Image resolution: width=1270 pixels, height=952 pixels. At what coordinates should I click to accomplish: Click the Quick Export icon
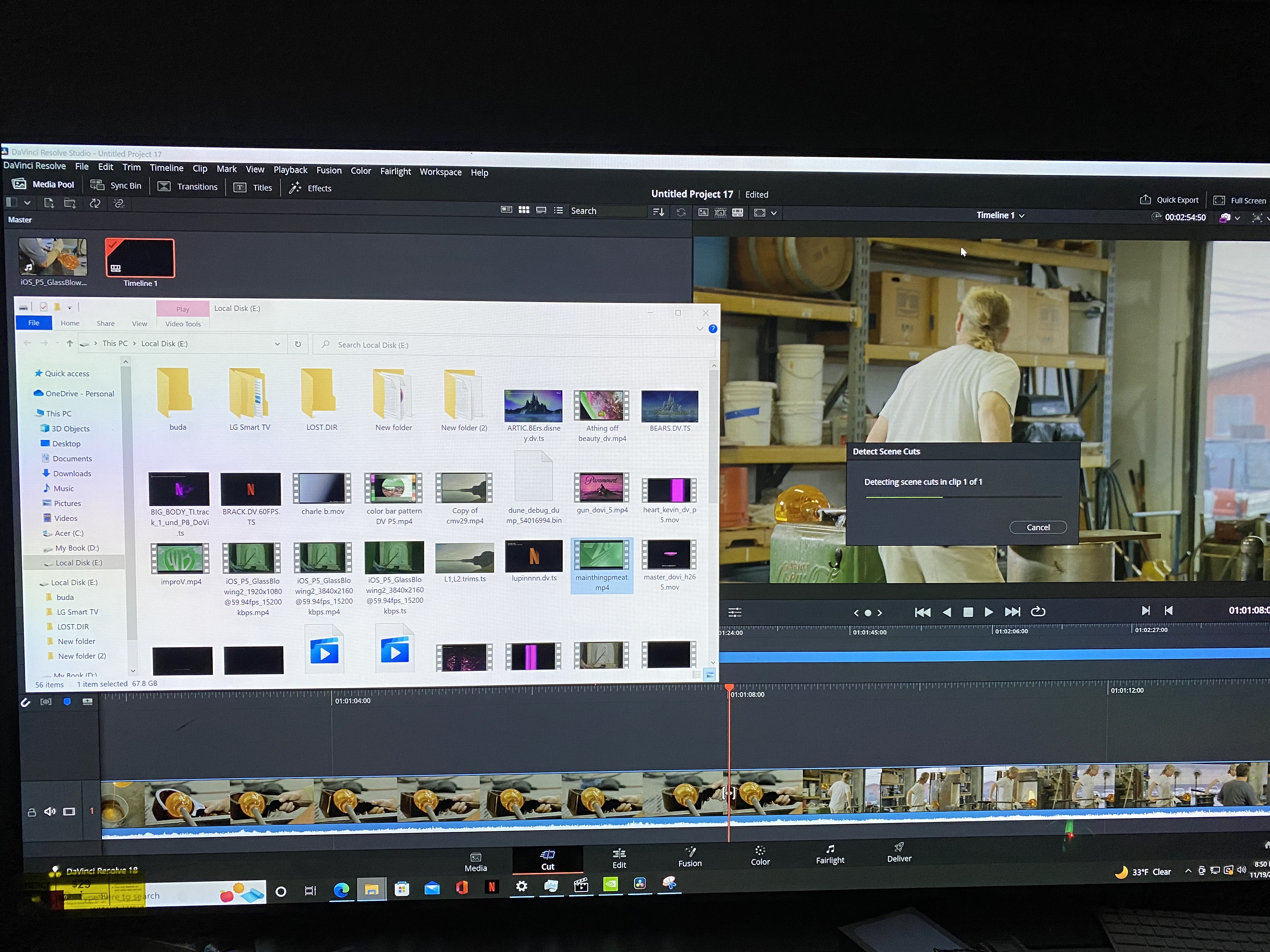(x=1145, y=200)
